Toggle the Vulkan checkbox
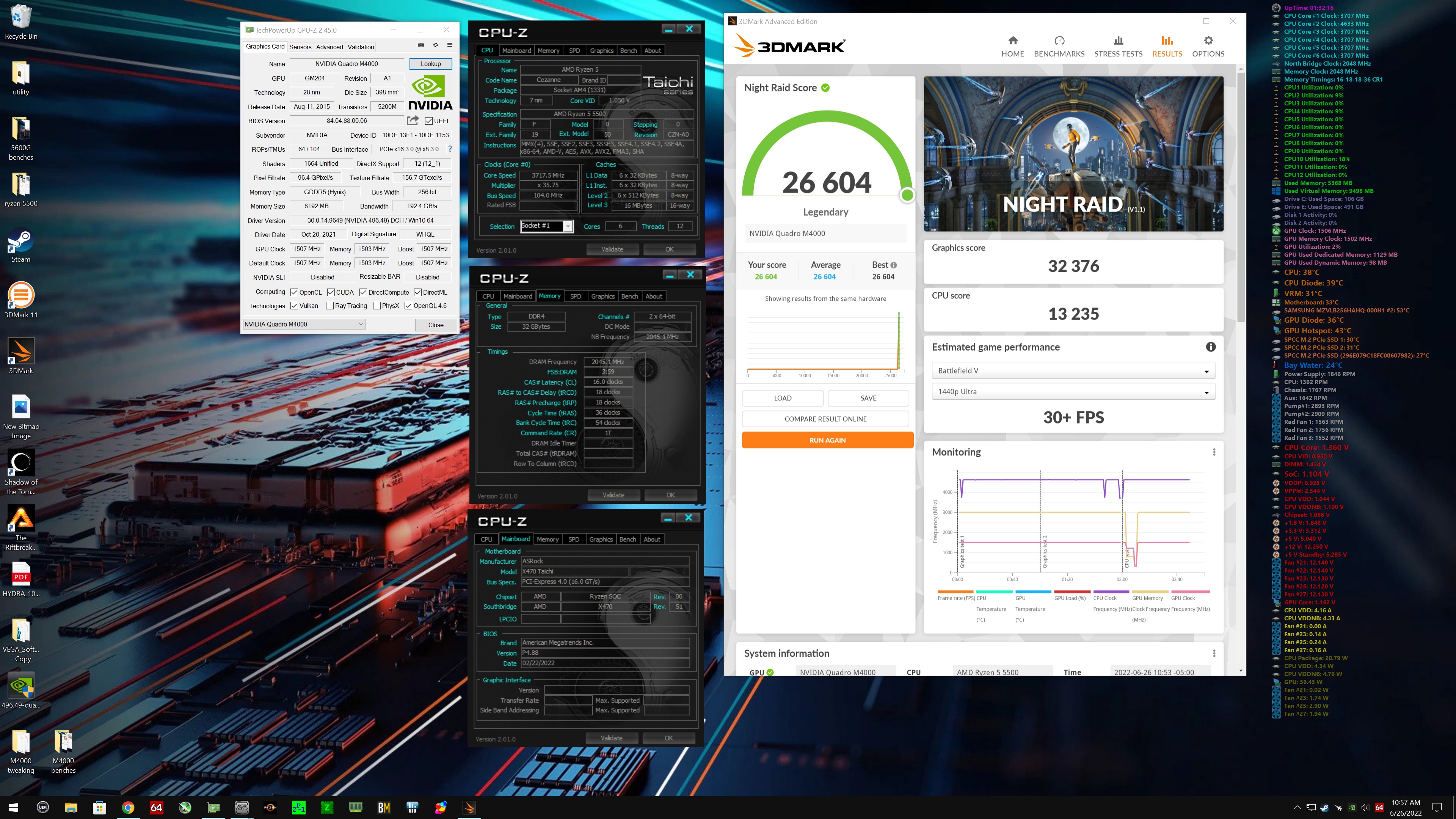The height and width of the screenshot is (819, 1456). 295,306
